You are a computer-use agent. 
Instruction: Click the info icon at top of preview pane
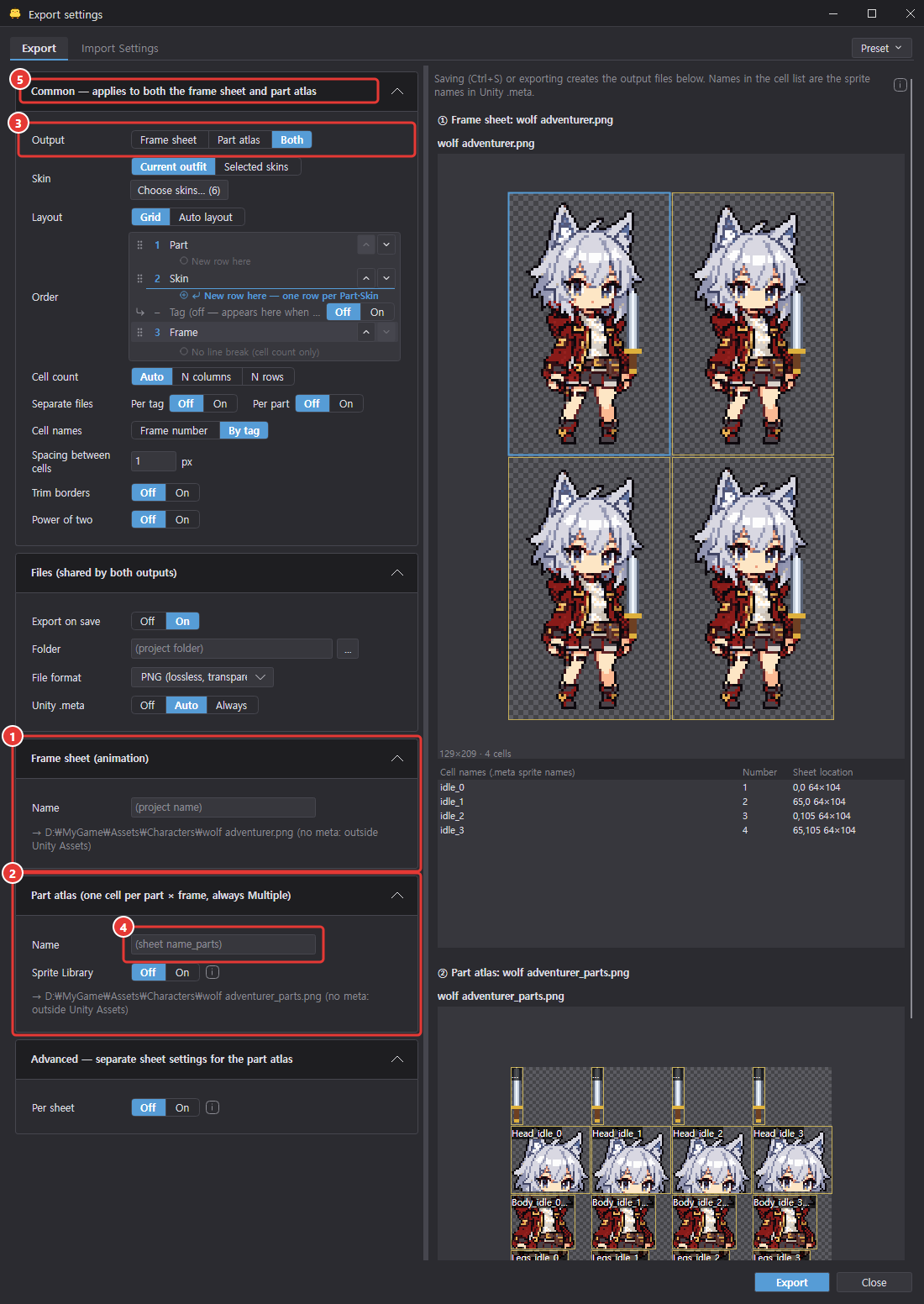(x=900, y=85)
